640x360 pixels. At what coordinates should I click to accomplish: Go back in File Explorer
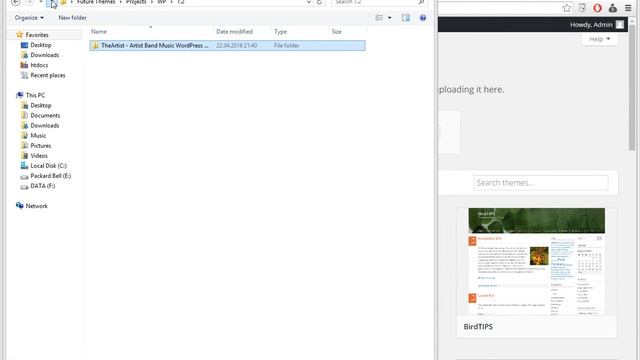coord(16,2)
